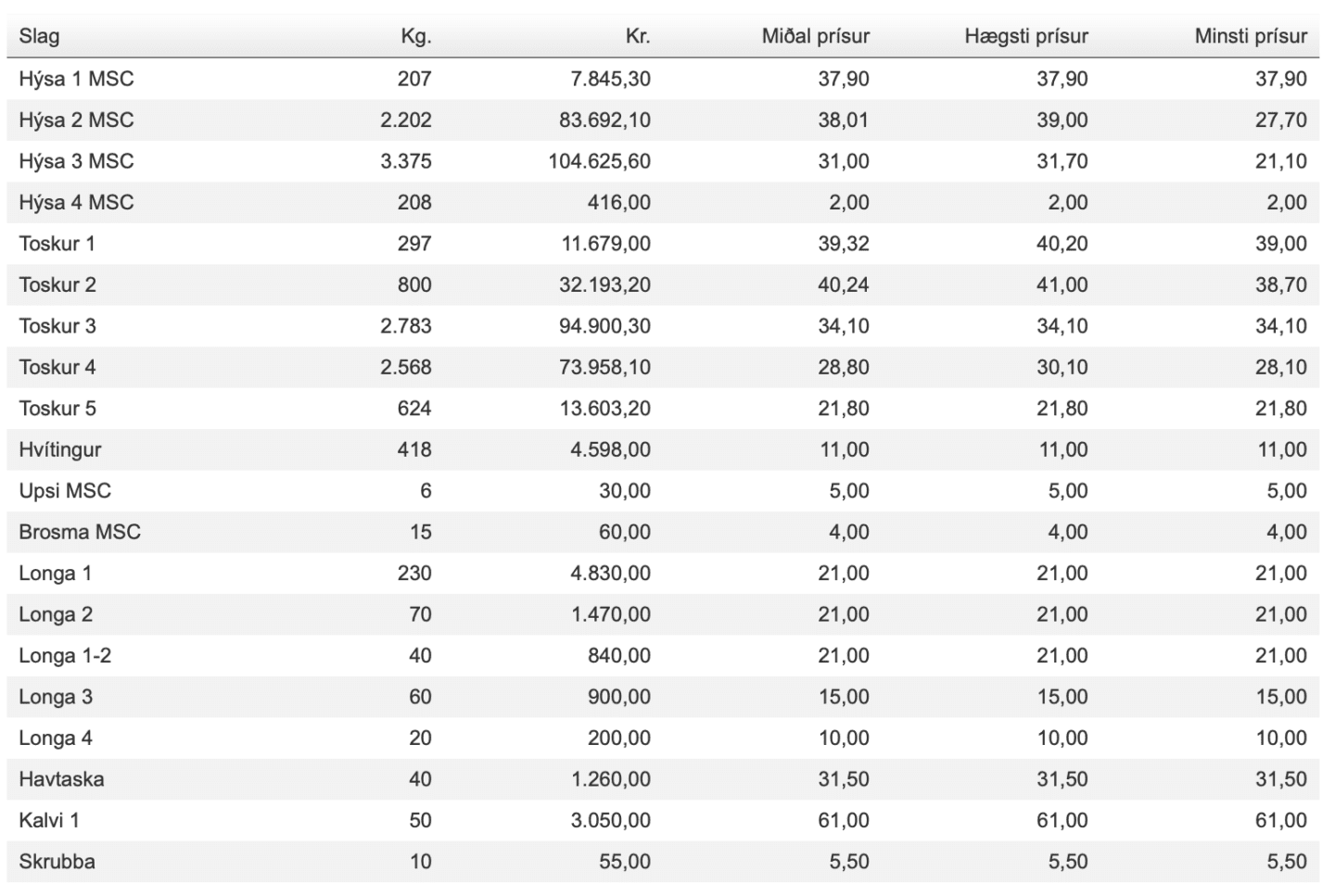
Task: Select the Longa 1-2 row label
Action: tap(65, 656)
